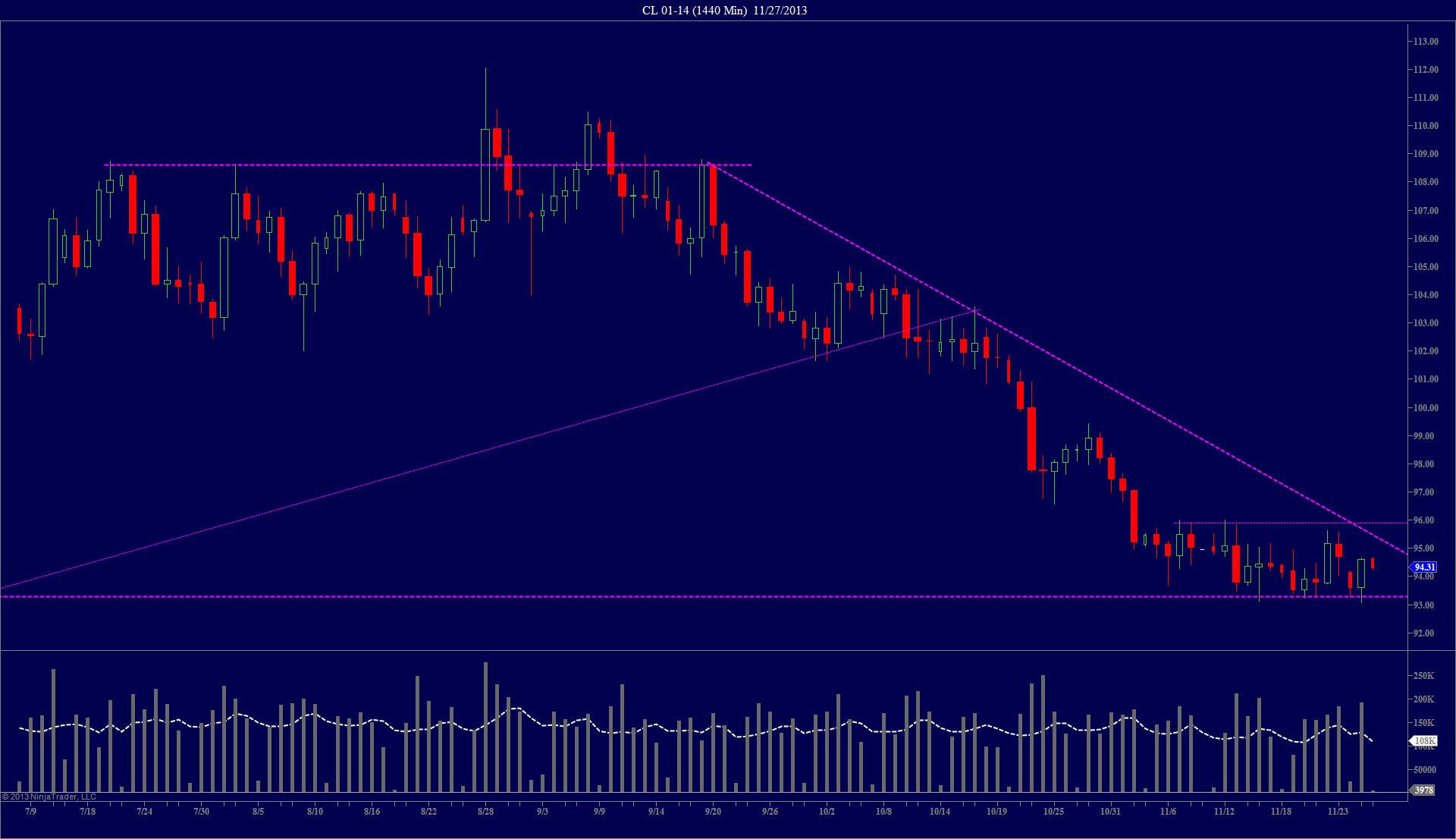Click the 3978 current volume marker
This screenshot has height=839, width=1456.
click(1423, 790)
